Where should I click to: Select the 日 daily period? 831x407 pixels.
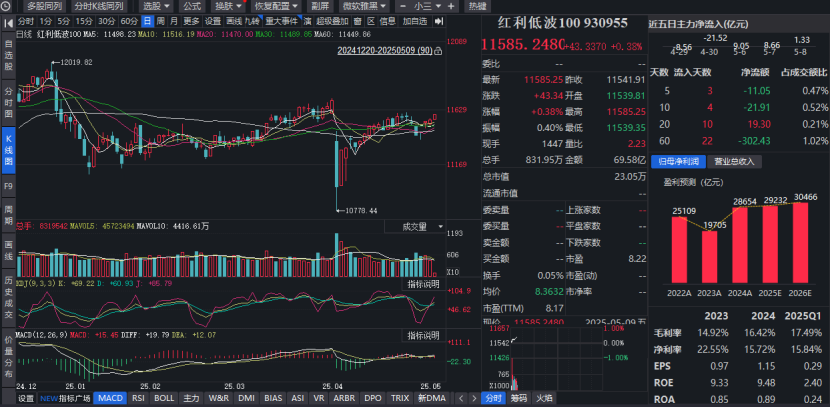147,22
